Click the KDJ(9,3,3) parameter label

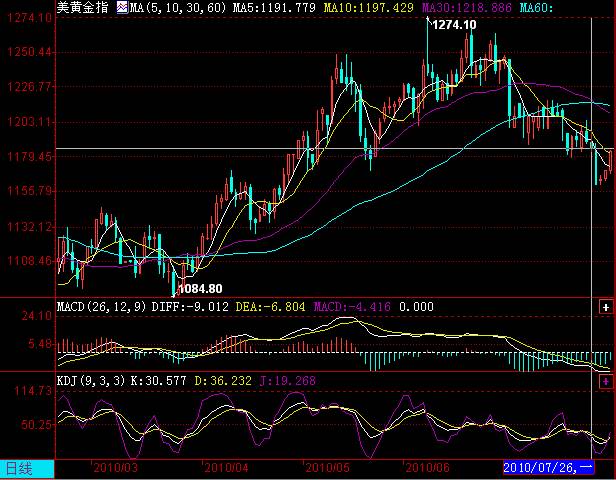click(91, 381)
